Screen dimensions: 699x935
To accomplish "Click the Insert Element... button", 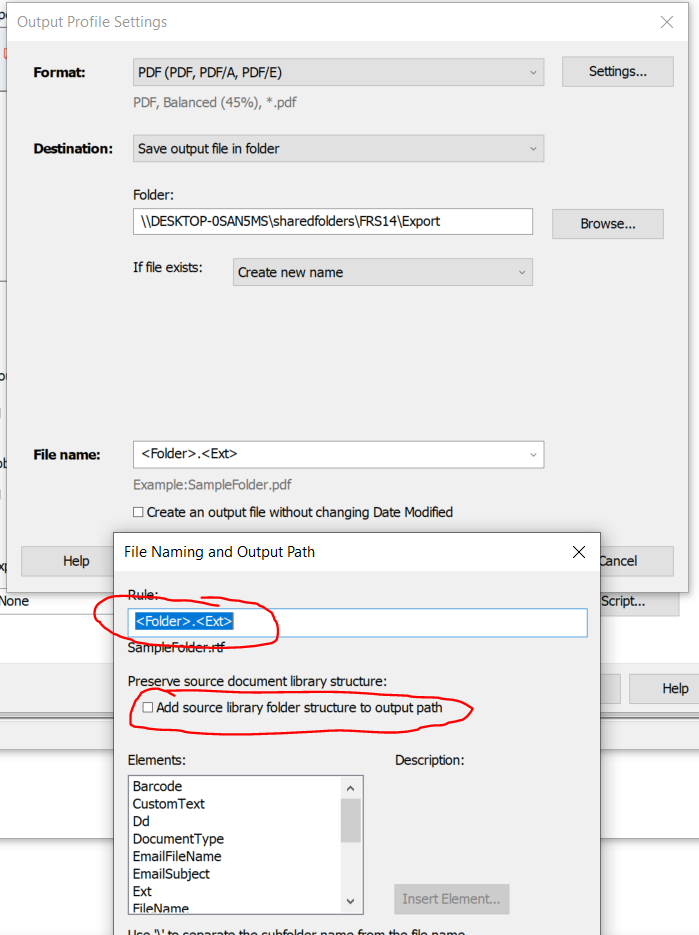I will click(451, 899).
